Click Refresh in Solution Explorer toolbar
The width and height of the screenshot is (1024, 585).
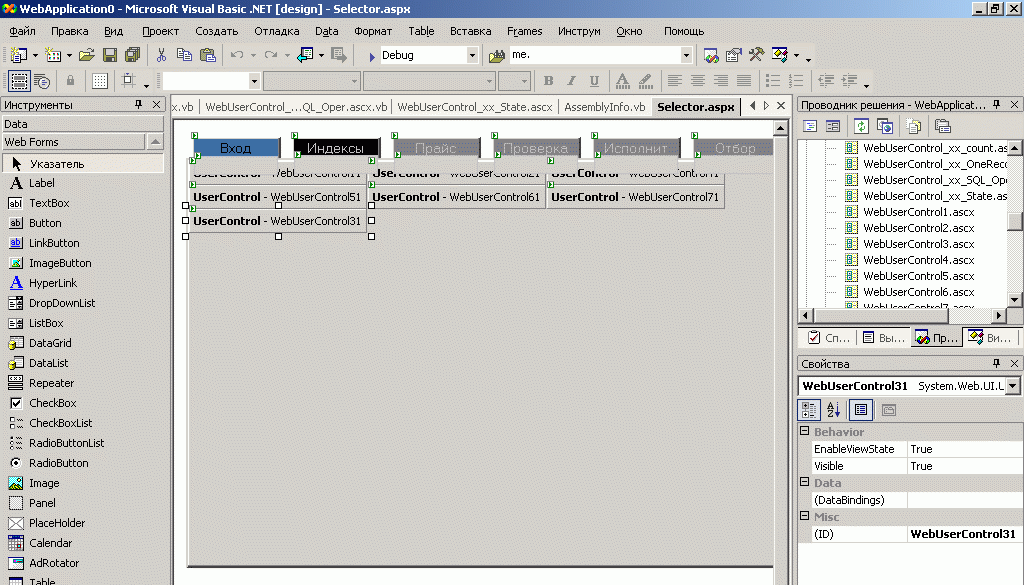861,126
